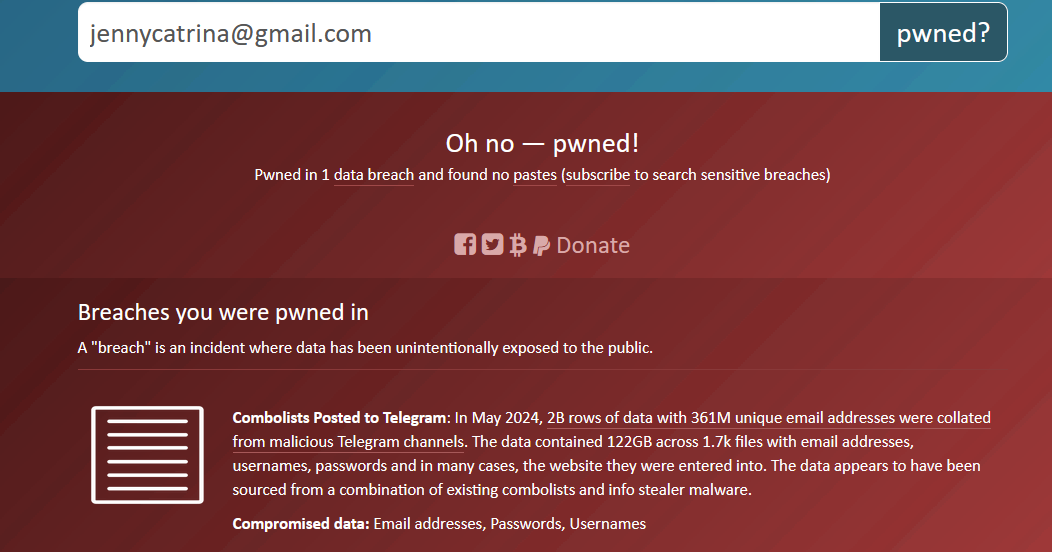Click the "Donate" link

pyautogui.click(x=593, y=245)
